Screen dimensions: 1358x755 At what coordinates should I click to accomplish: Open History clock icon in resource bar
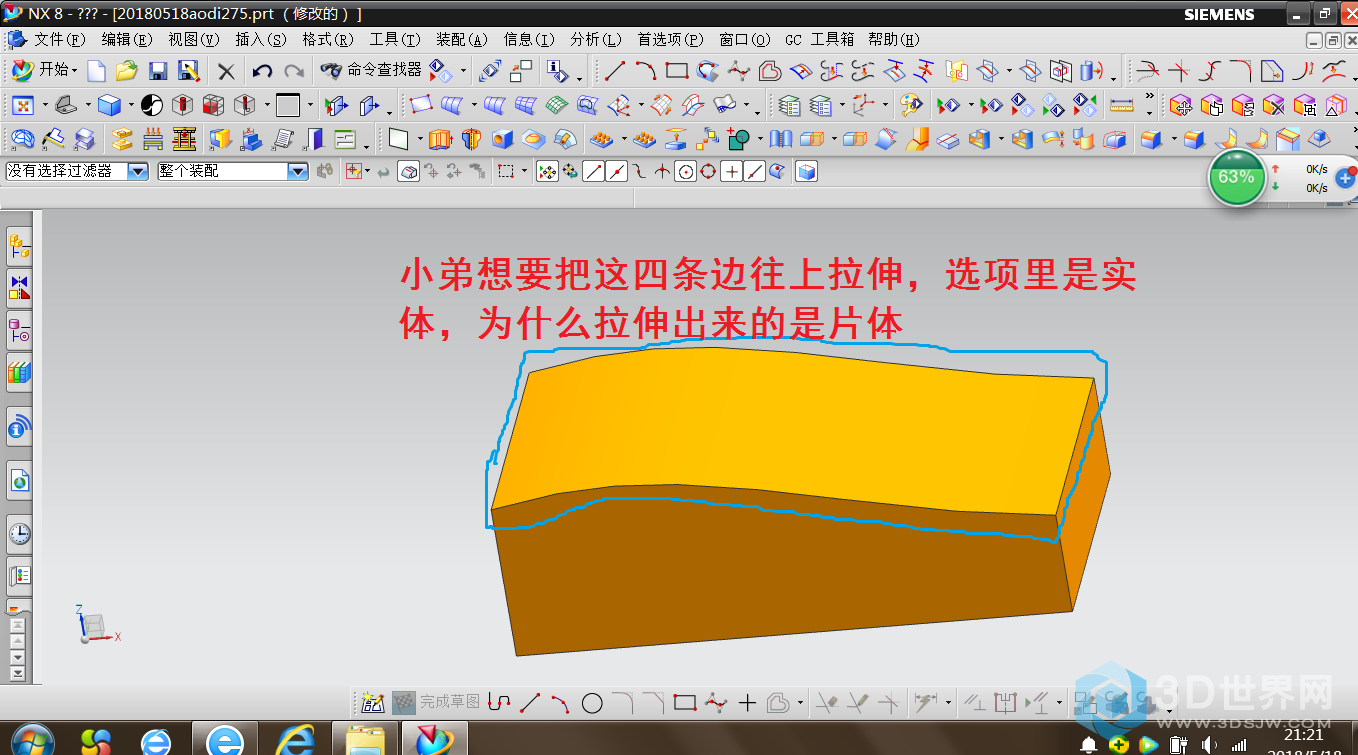click(x=19, y=533)
